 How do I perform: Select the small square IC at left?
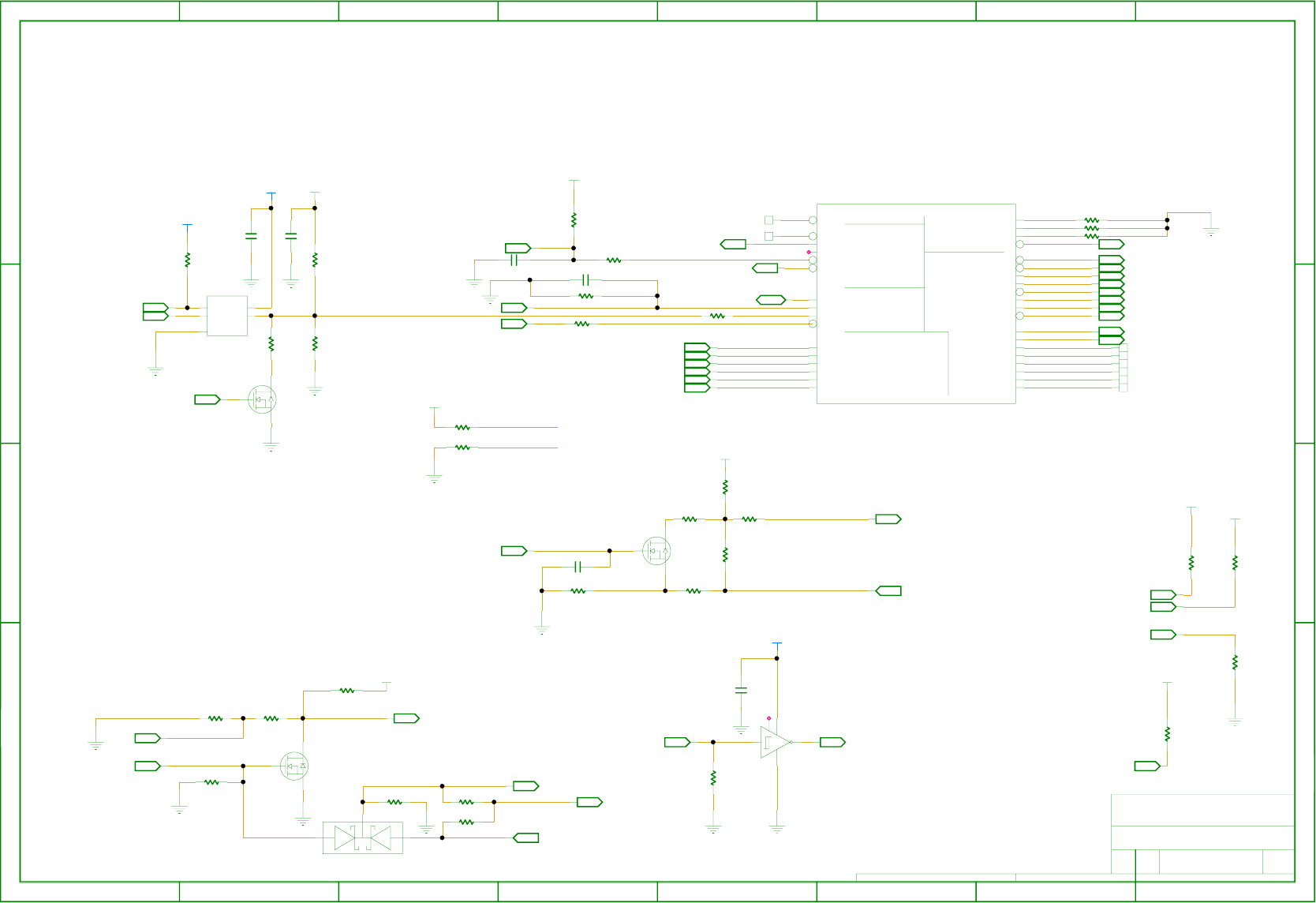(x=227, y=316)
